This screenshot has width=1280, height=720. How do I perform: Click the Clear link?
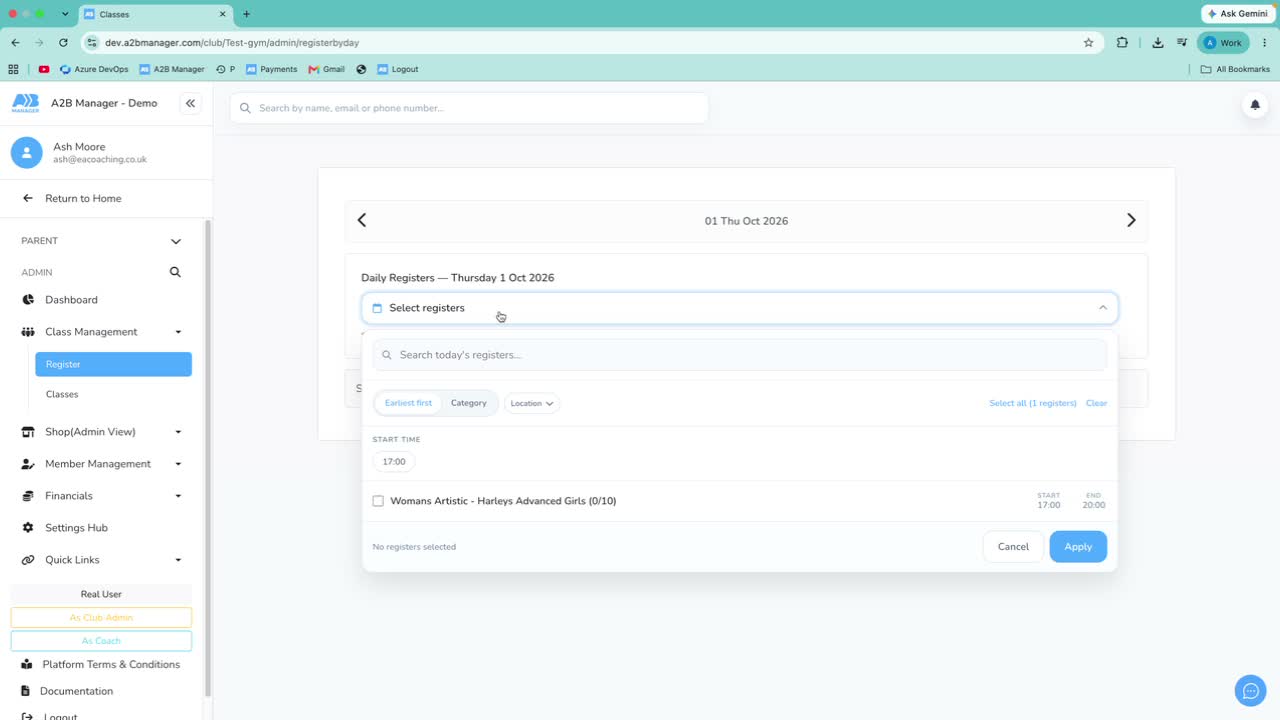[x=1096, y=403]
